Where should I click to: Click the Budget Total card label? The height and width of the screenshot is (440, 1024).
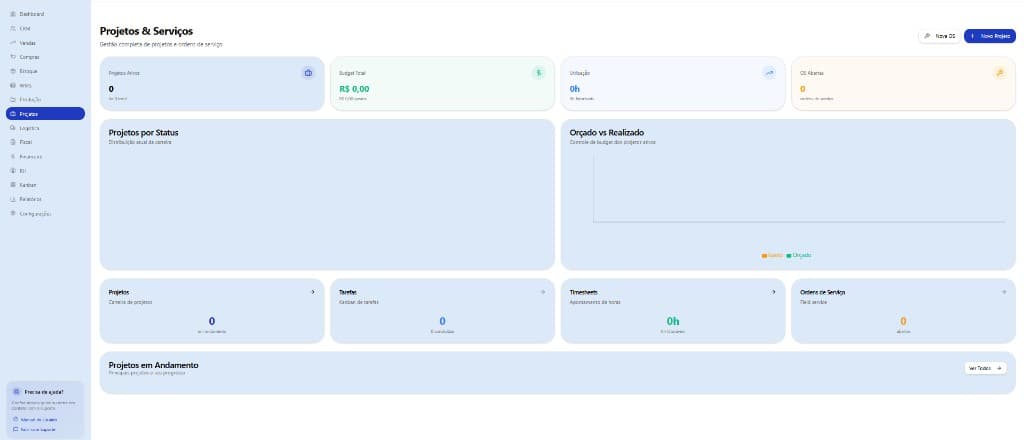click(352, 73)
